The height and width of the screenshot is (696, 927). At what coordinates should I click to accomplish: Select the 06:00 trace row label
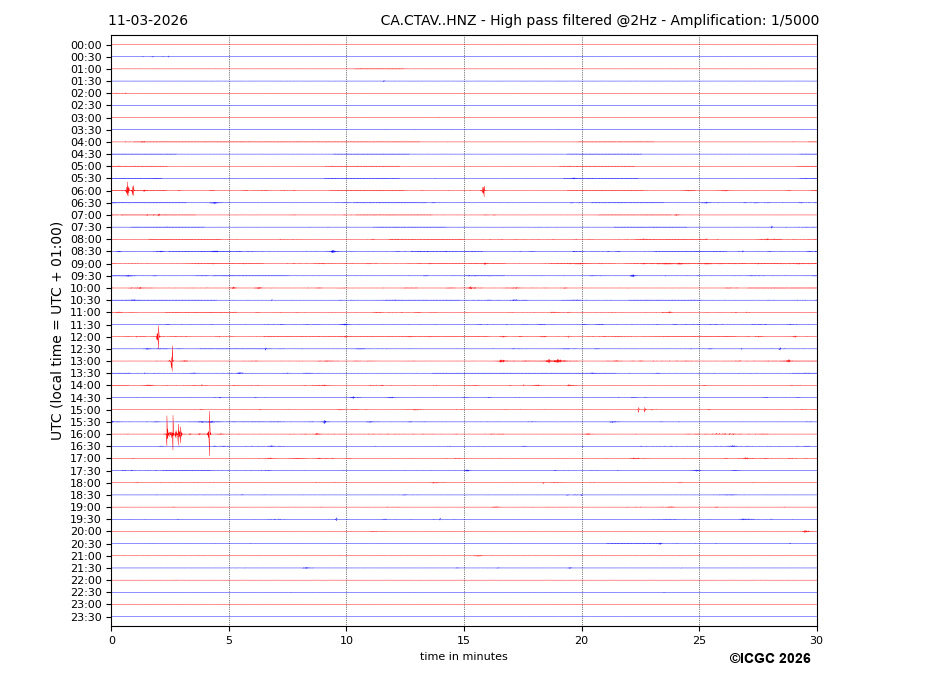[86, 191]
